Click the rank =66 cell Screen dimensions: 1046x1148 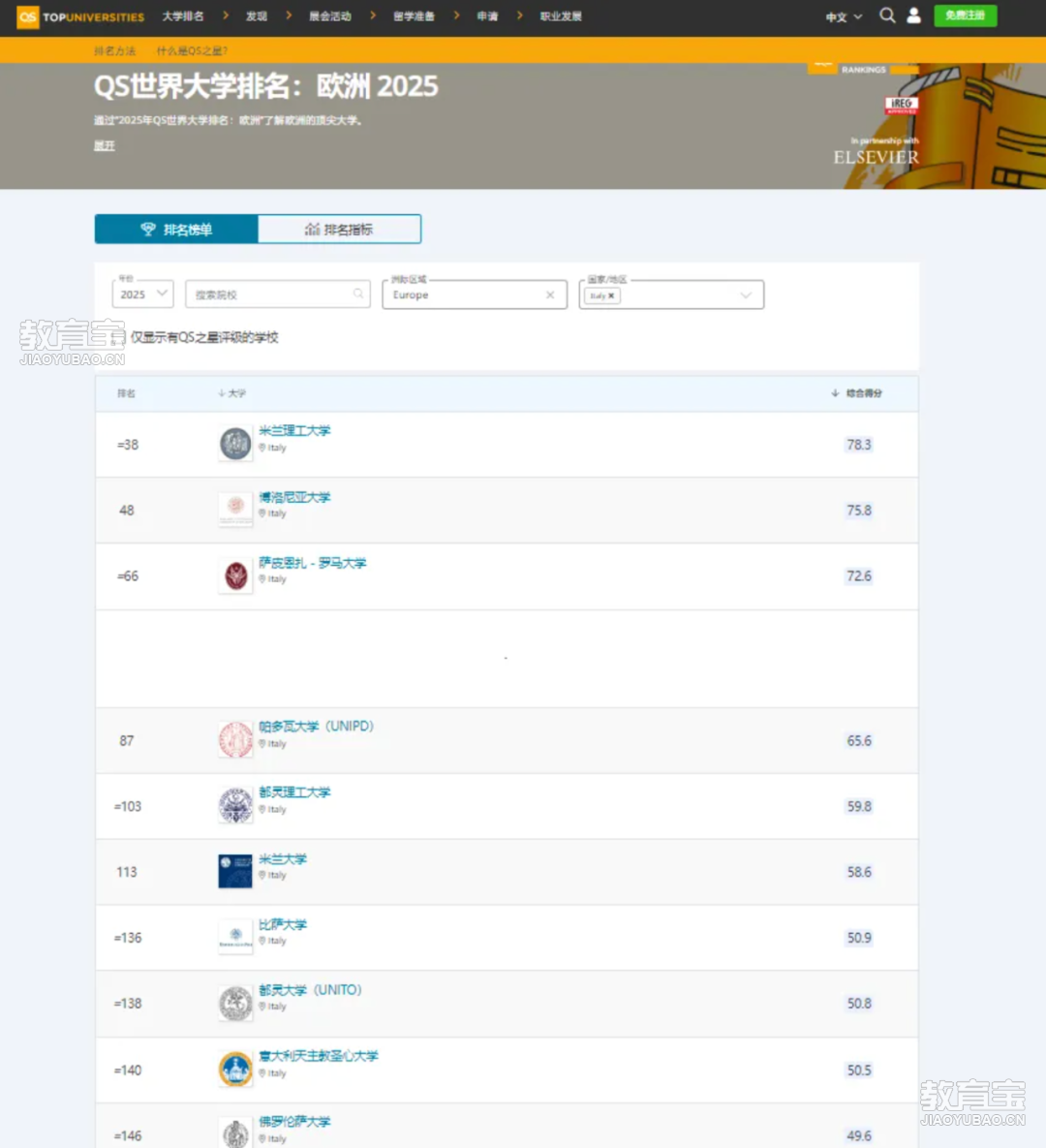128,576
